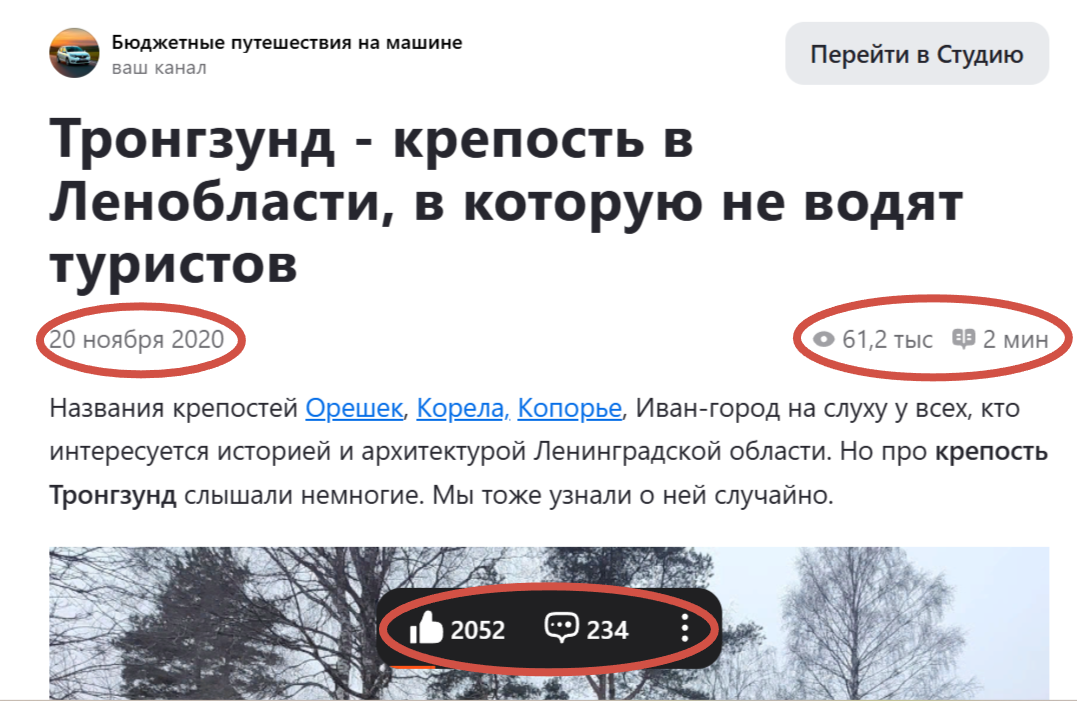Screen dimensions: 1077x701
Task: Click the 2052 likes count
Action: (477, 630)
